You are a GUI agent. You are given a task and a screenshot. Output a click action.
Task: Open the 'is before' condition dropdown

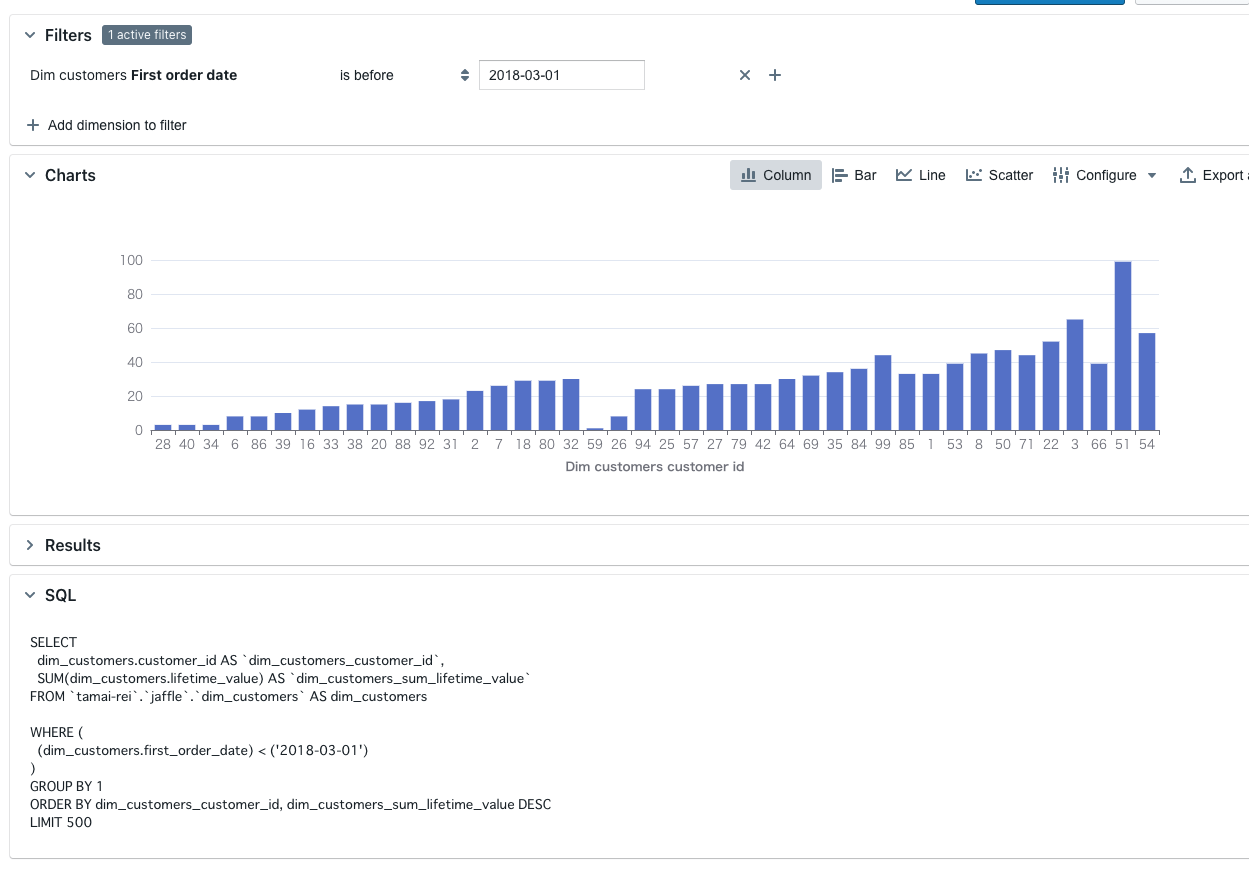click(404, 75)
